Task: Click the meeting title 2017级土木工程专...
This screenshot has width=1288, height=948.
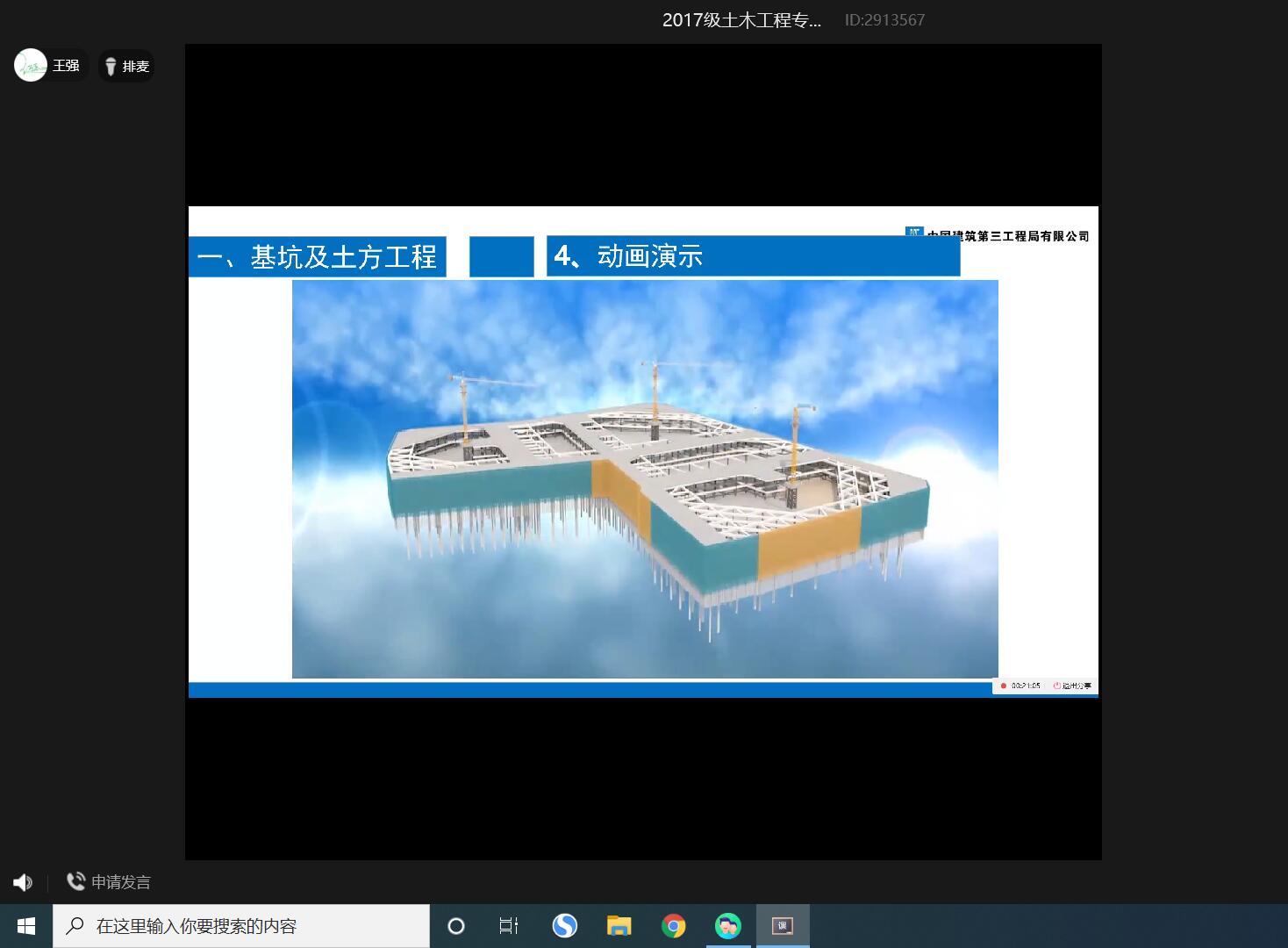Action: click(741, 20)
